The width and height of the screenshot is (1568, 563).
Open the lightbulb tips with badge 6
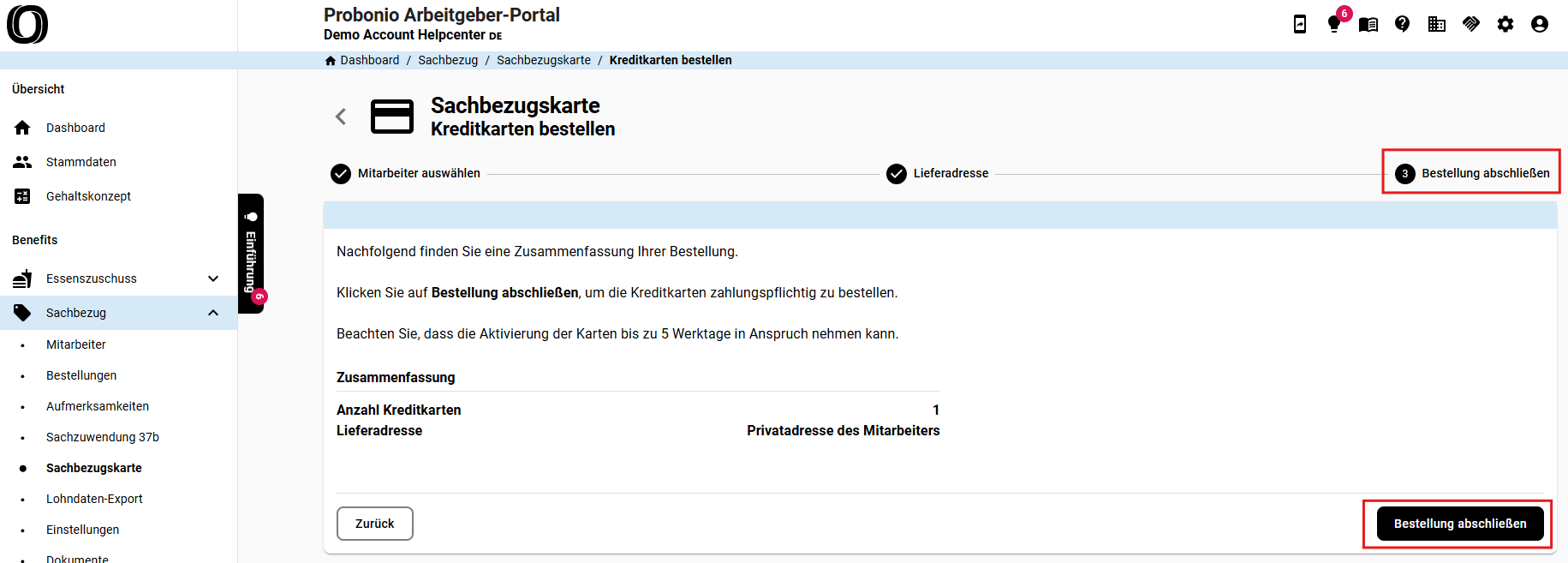[x=1334, y=24]
